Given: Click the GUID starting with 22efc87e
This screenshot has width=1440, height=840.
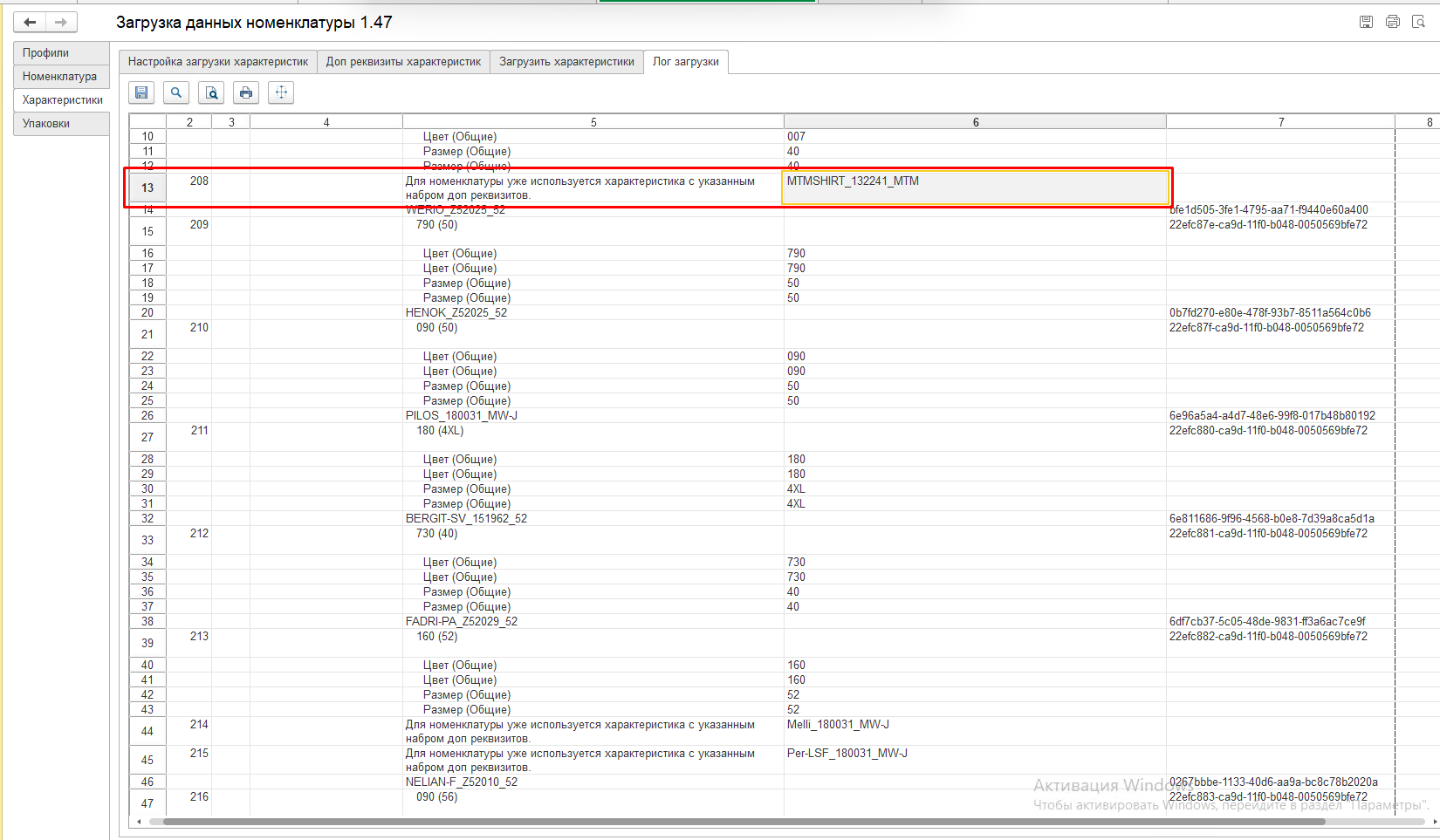Looking at the screenshot, I should click(1268, 225).
